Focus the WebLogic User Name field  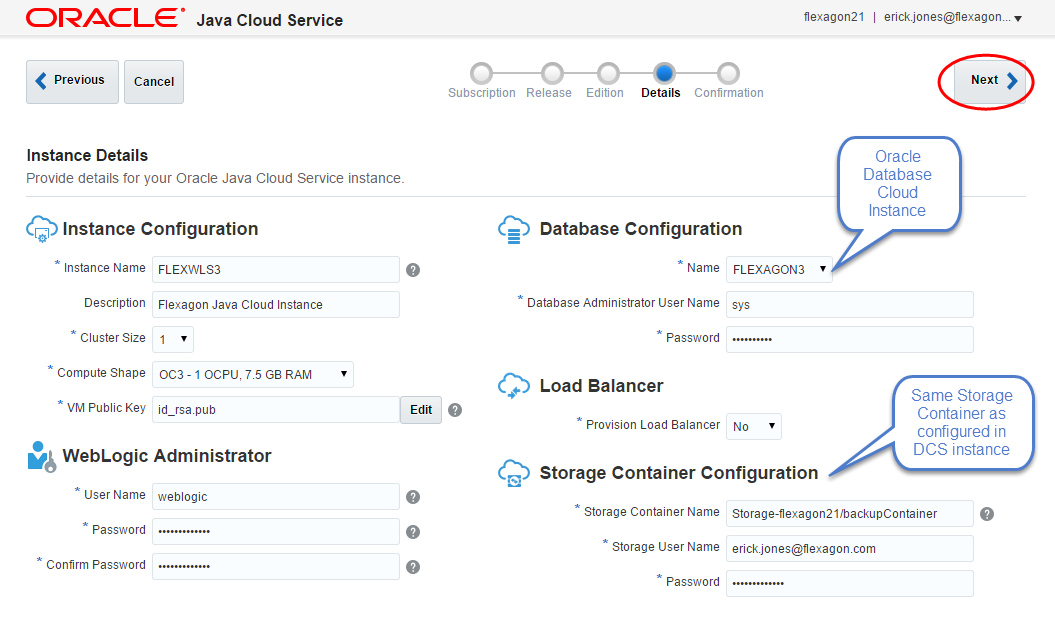[276, 496]
